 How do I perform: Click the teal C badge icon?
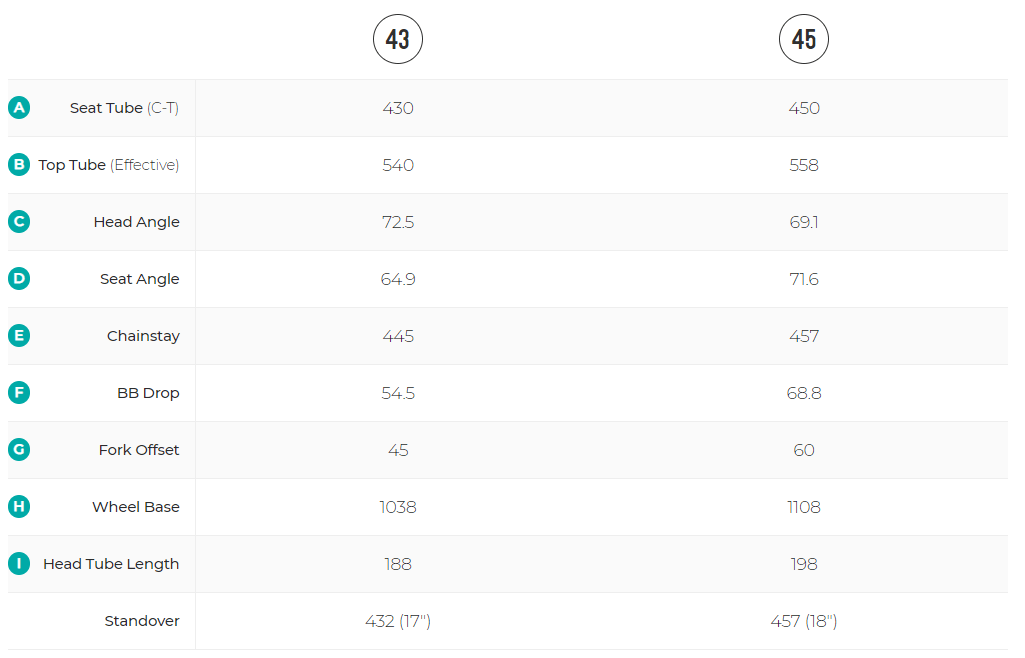(18, 222)
